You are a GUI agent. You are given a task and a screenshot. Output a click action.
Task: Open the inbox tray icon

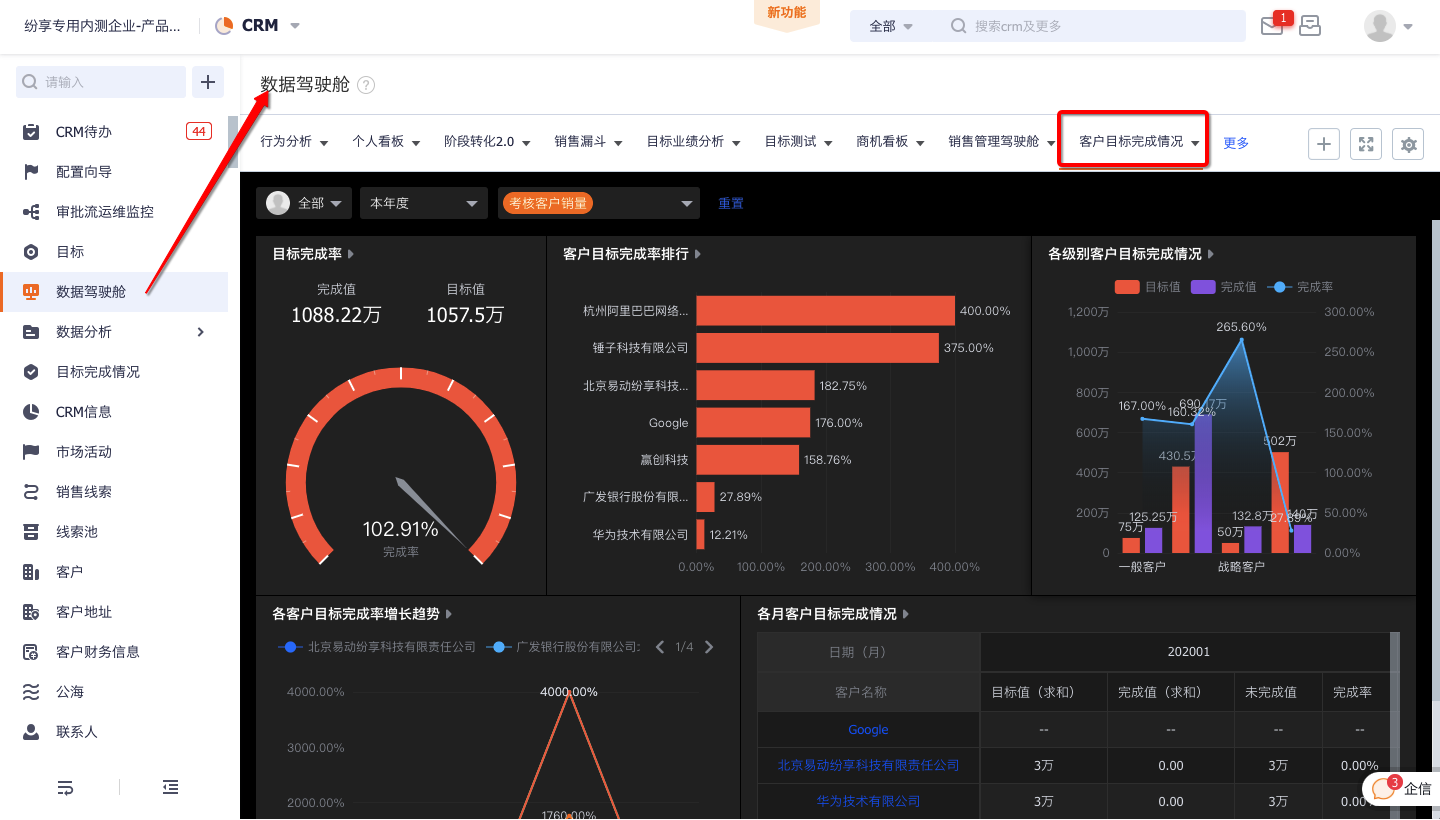click(x=1310, y=27)
